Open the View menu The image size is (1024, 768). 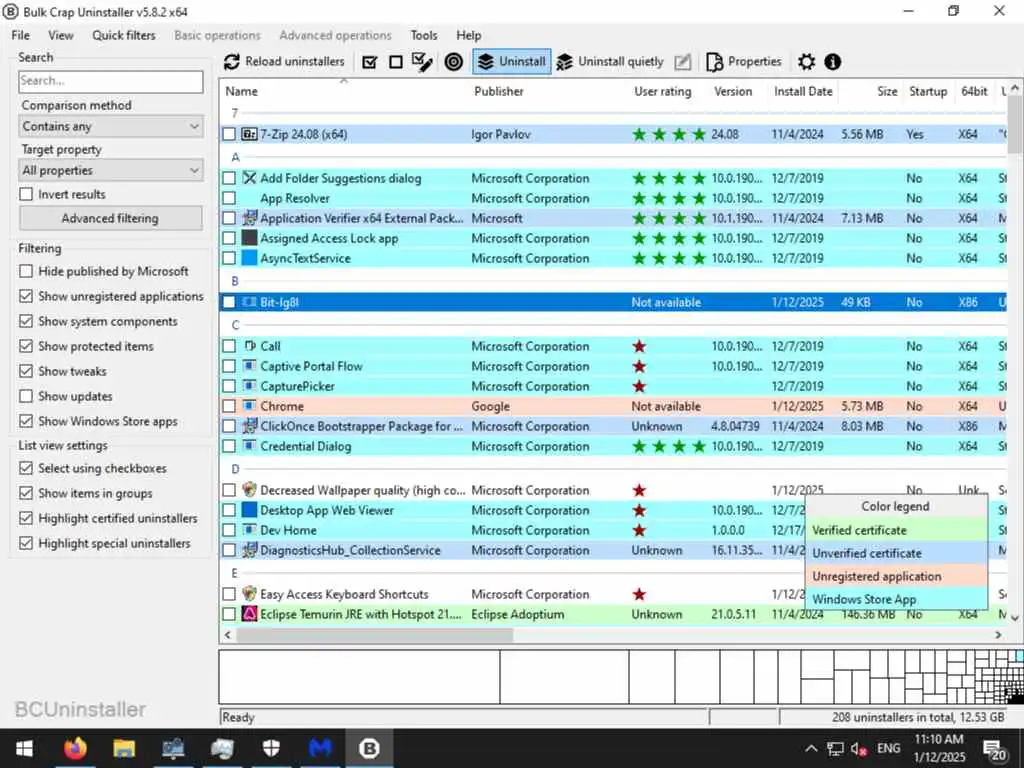click(61, 35)
